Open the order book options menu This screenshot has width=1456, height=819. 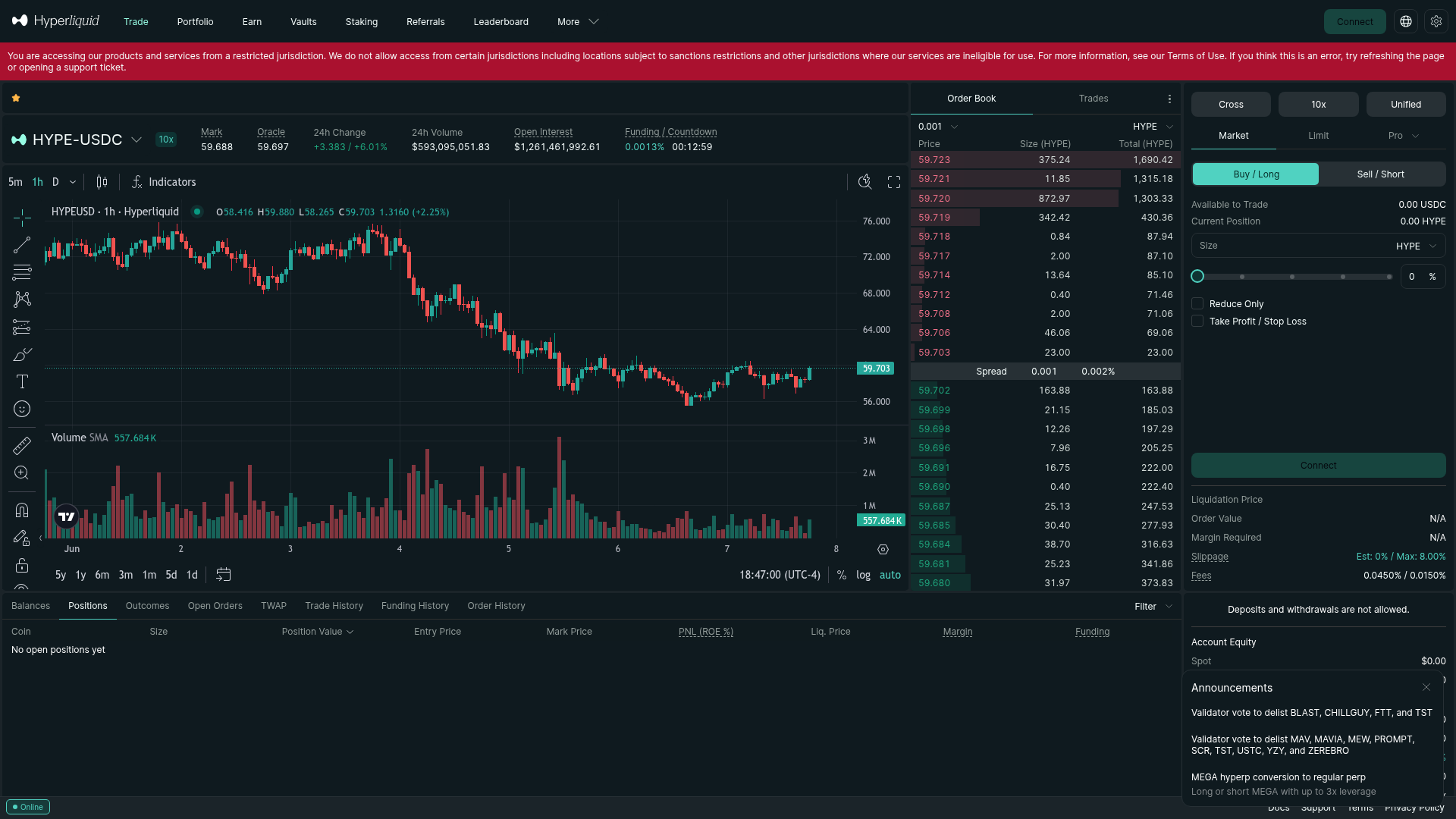tap(1169, 99)
